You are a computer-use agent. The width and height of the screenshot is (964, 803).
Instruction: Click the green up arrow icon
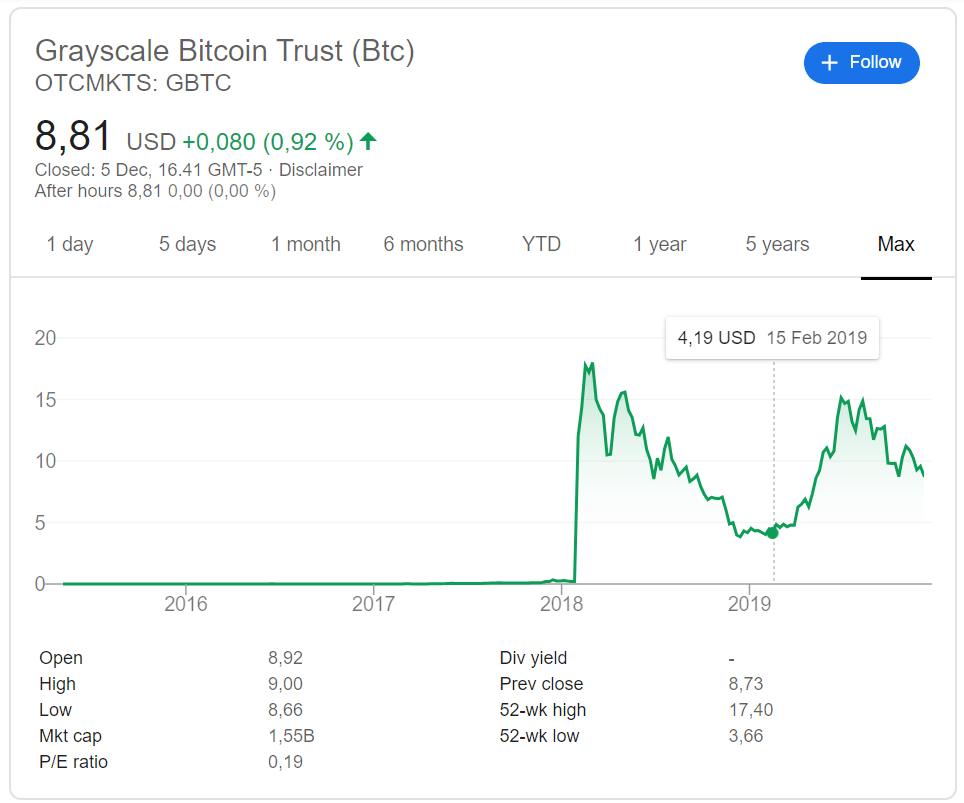[x=368, y=141]
